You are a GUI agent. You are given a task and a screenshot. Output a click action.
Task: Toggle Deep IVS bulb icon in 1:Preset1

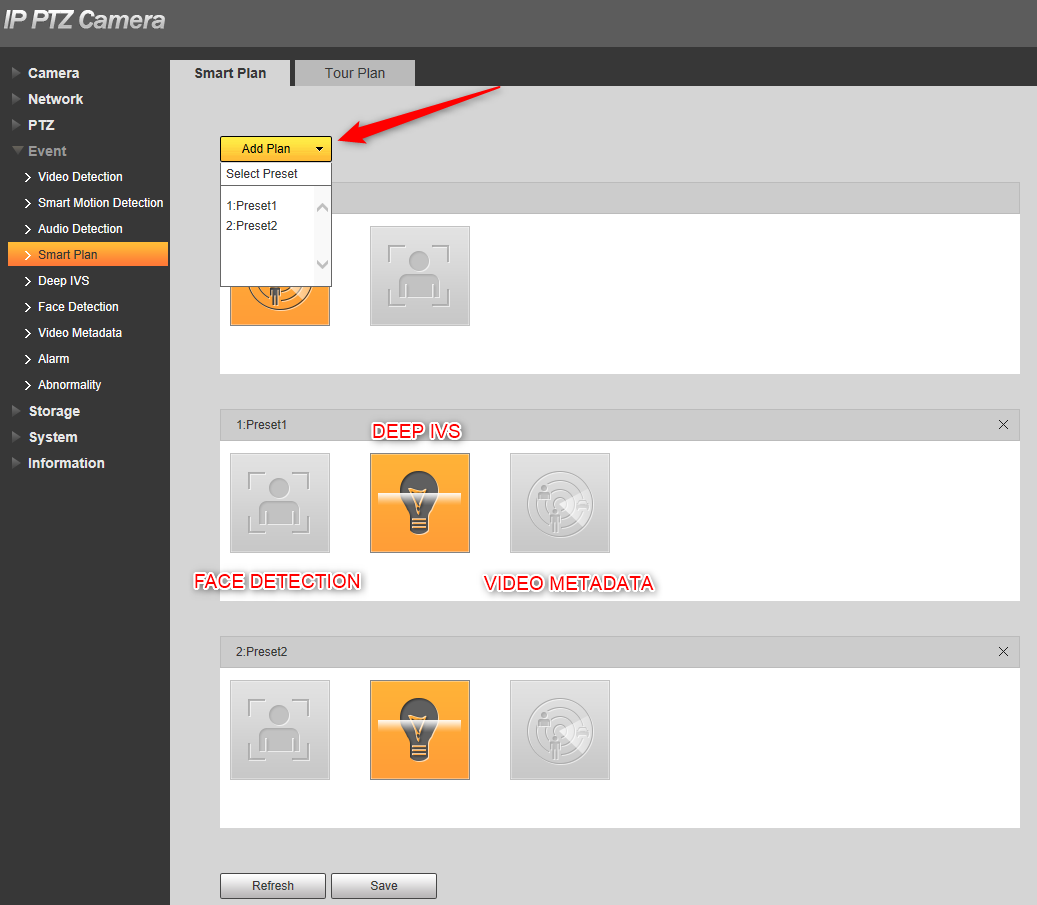pos(419,503)
